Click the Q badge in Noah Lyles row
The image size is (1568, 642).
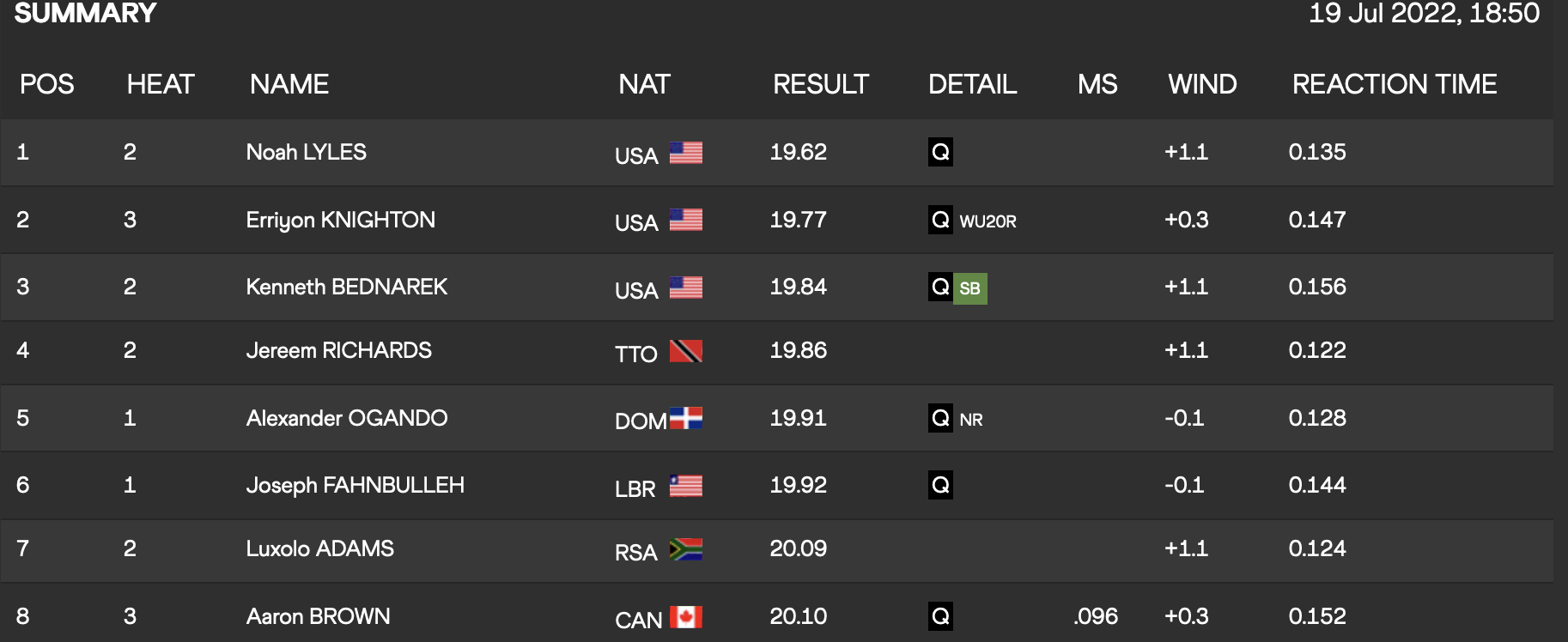coord(940,152)
